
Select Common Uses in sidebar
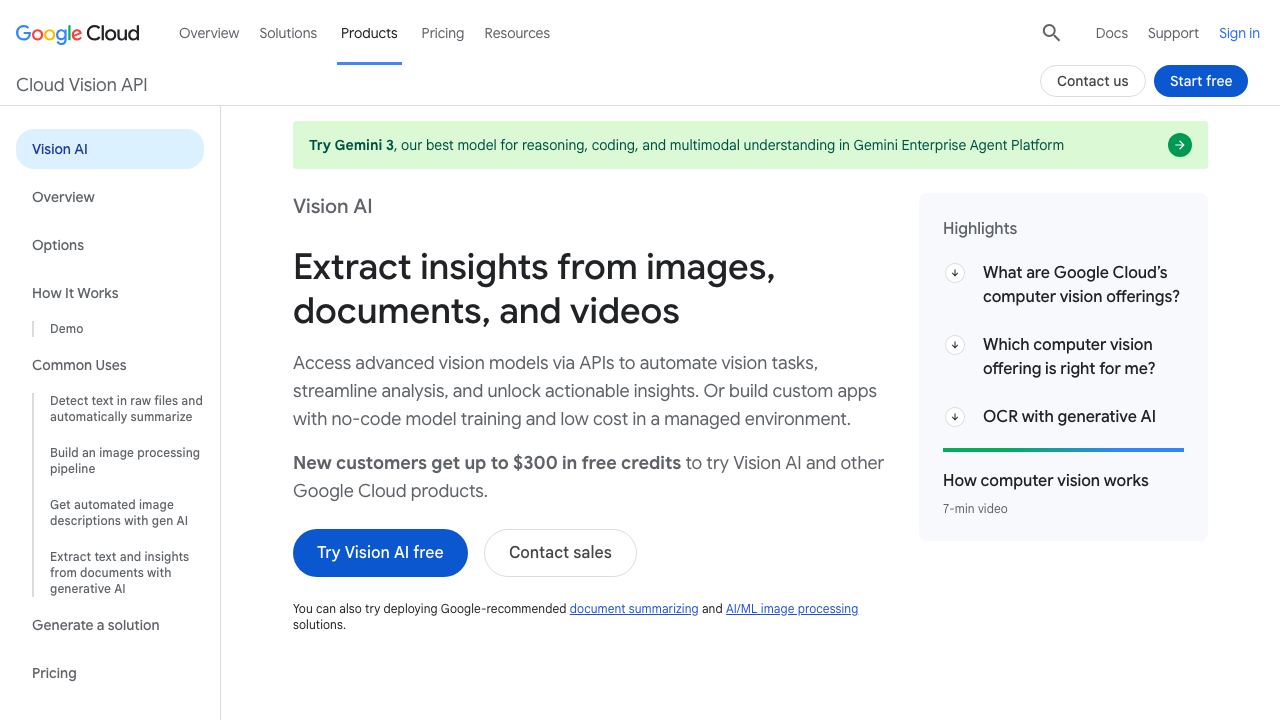click(x=79, y=365)
